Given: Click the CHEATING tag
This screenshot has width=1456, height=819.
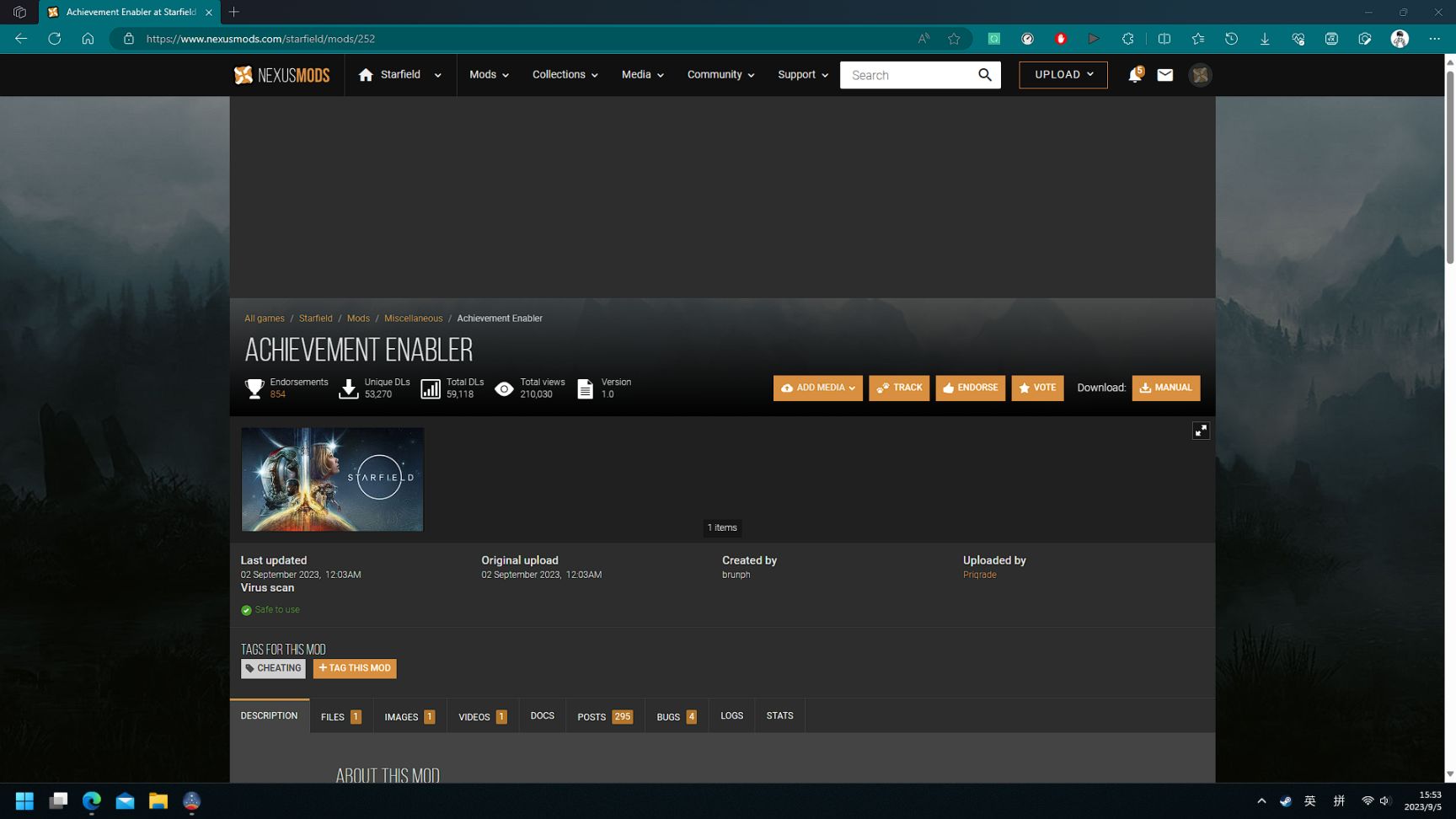Looking at the screenshot, I should click(x=273, y=668).
